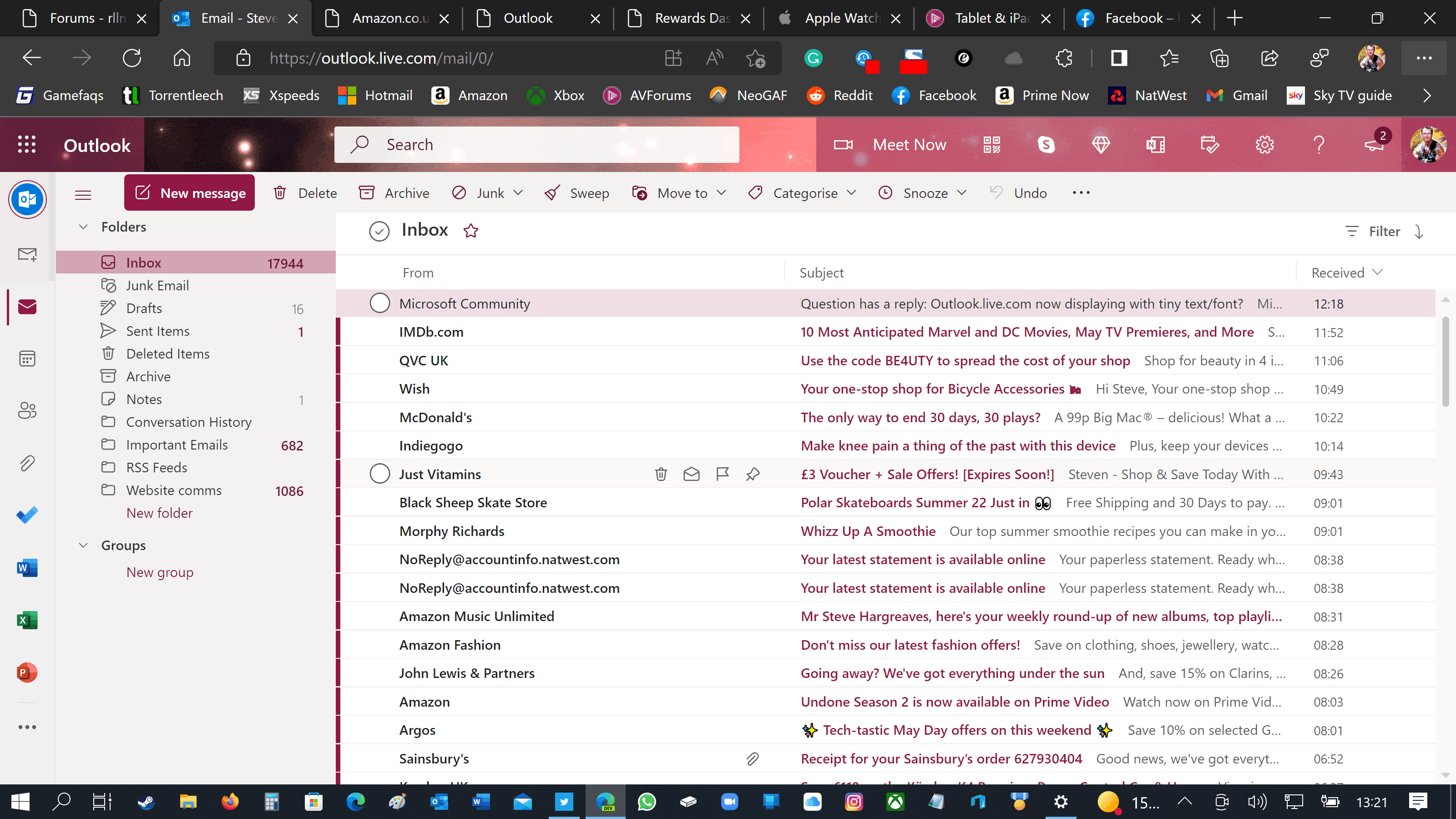Open the People icon in sidebar

27,410
